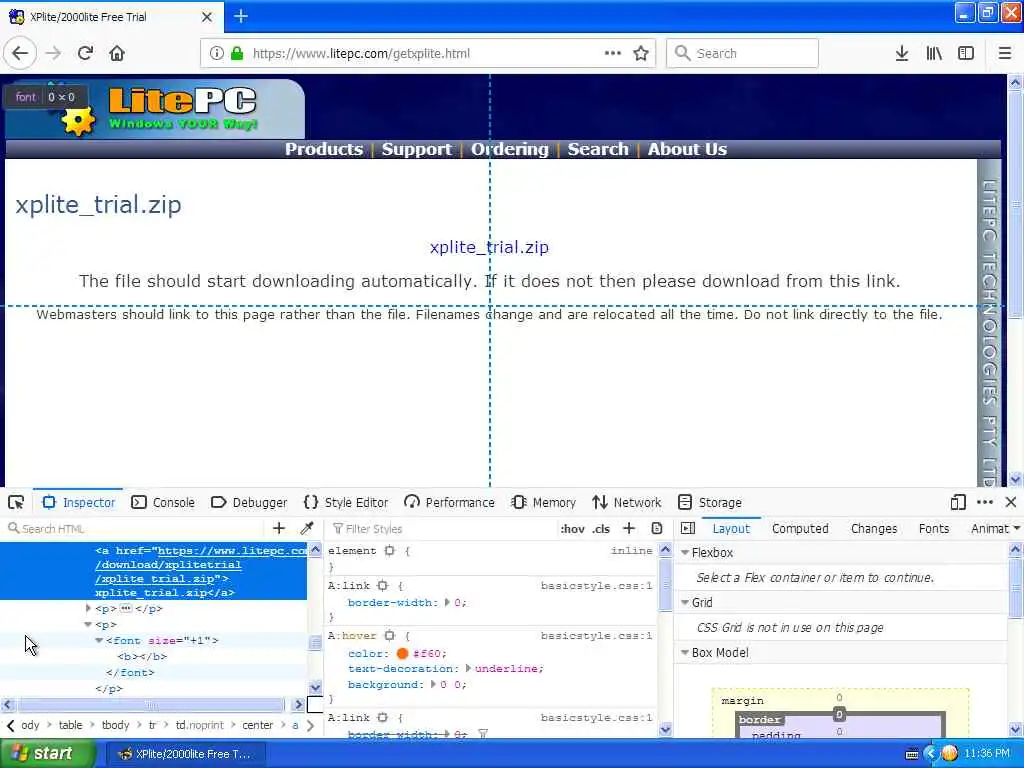Toggle print media simulation icon
The width and height of the screenshot is (1024, 768).
pos(657,528)
